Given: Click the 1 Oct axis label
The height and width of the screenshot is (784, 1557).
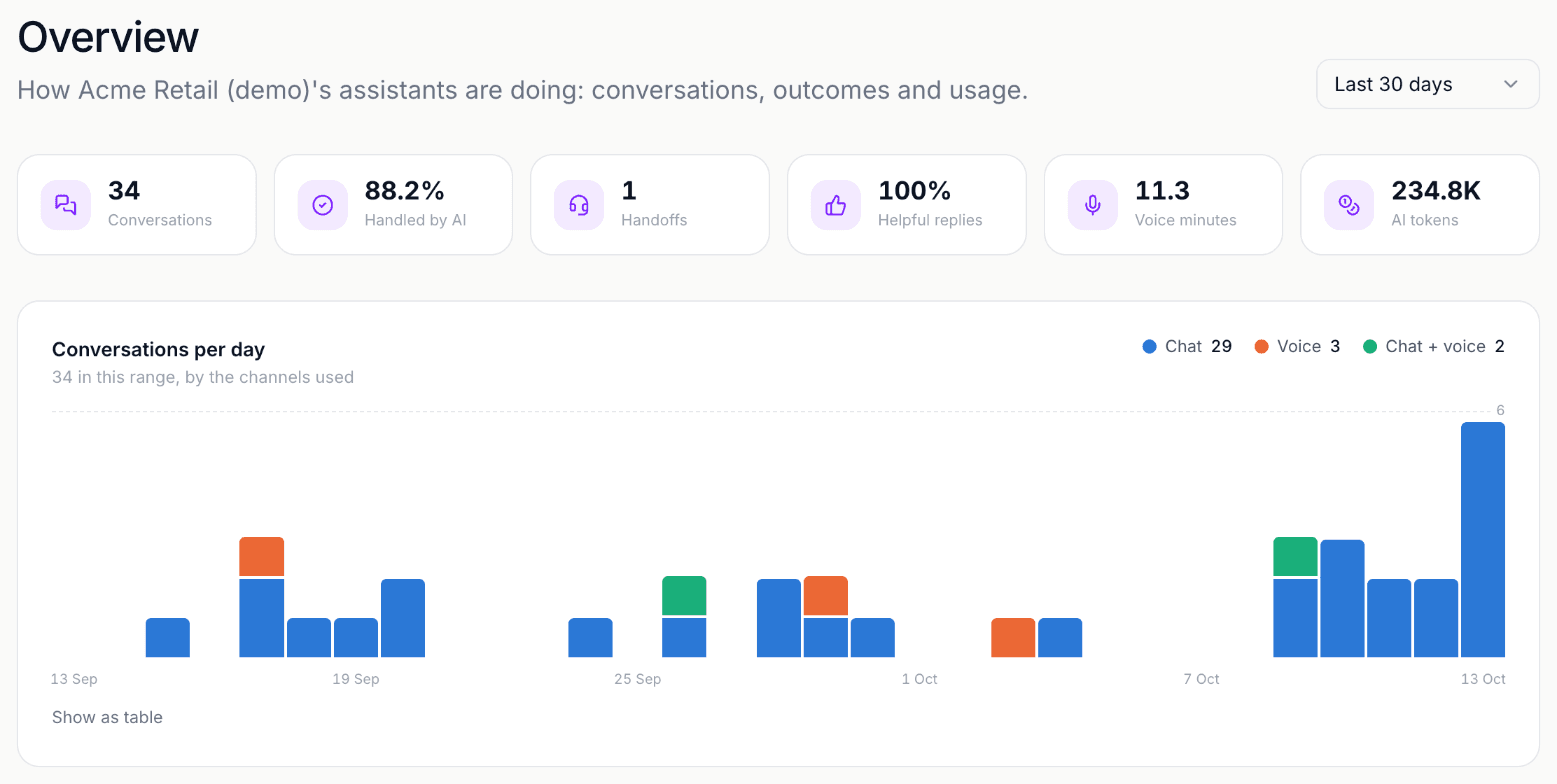Looking at the screenshot, I should click(920, 679).
